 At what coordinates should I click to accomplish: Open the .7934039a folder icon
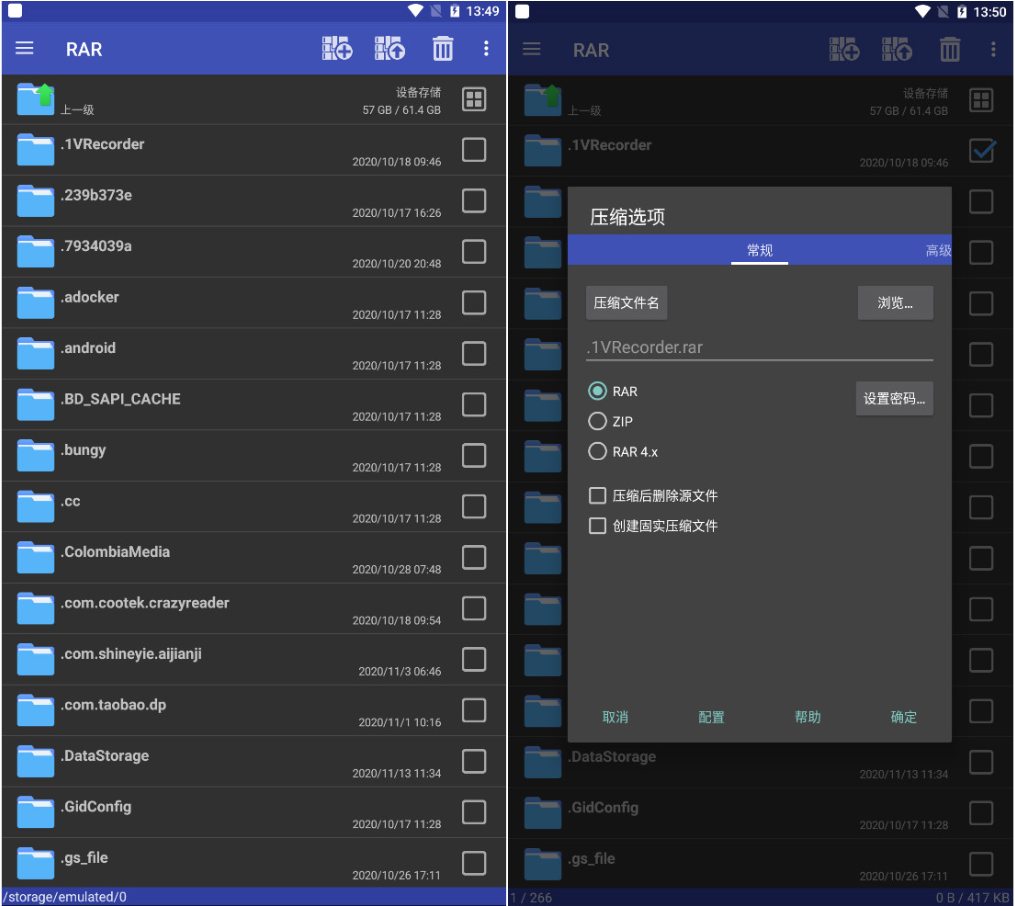point(36,252)
